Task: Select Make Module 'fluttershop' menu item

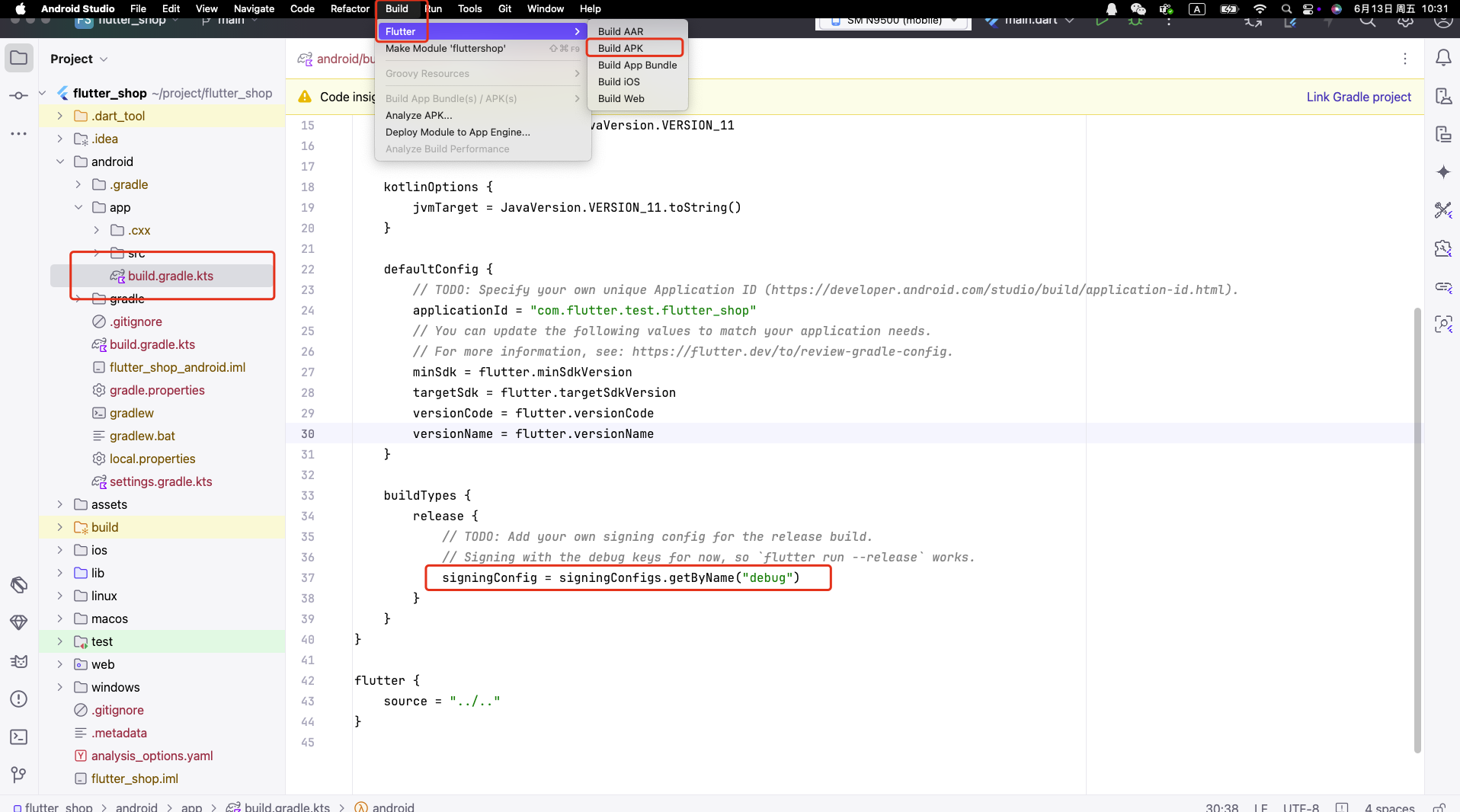Action: click(482, 48)
